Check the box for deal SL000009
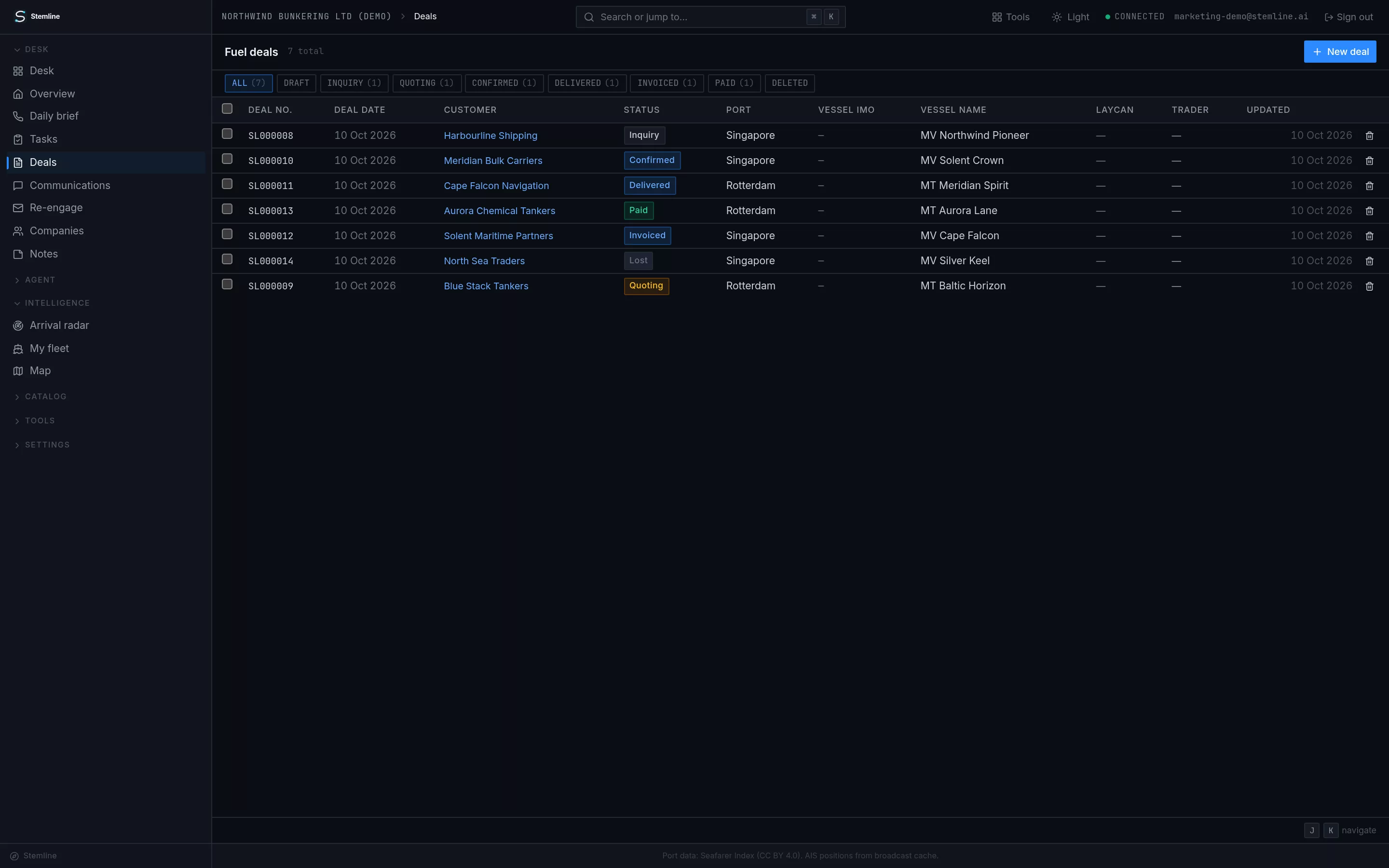1389x868 pixels. [227, 284]
